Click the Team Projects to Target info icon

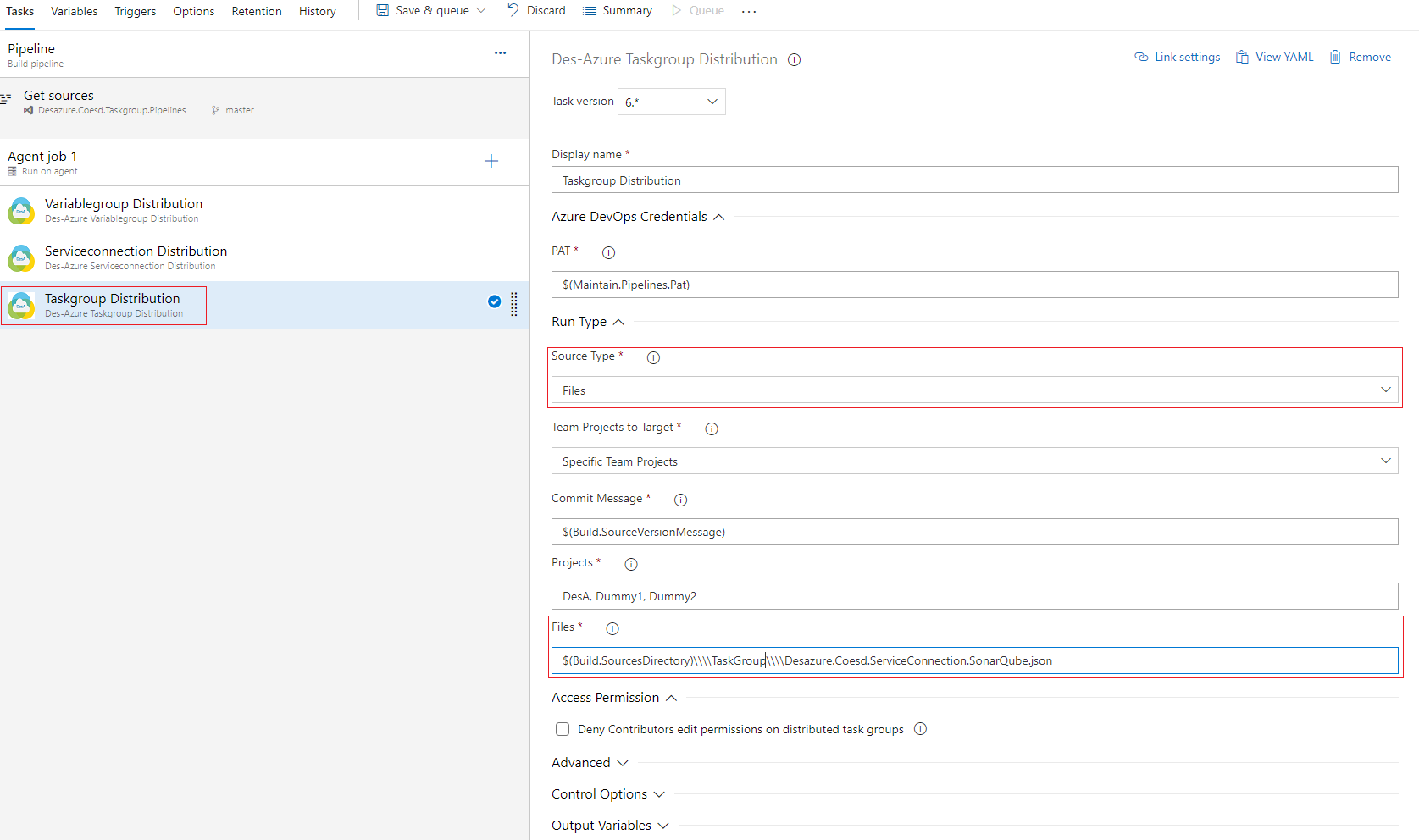point(712,428)
